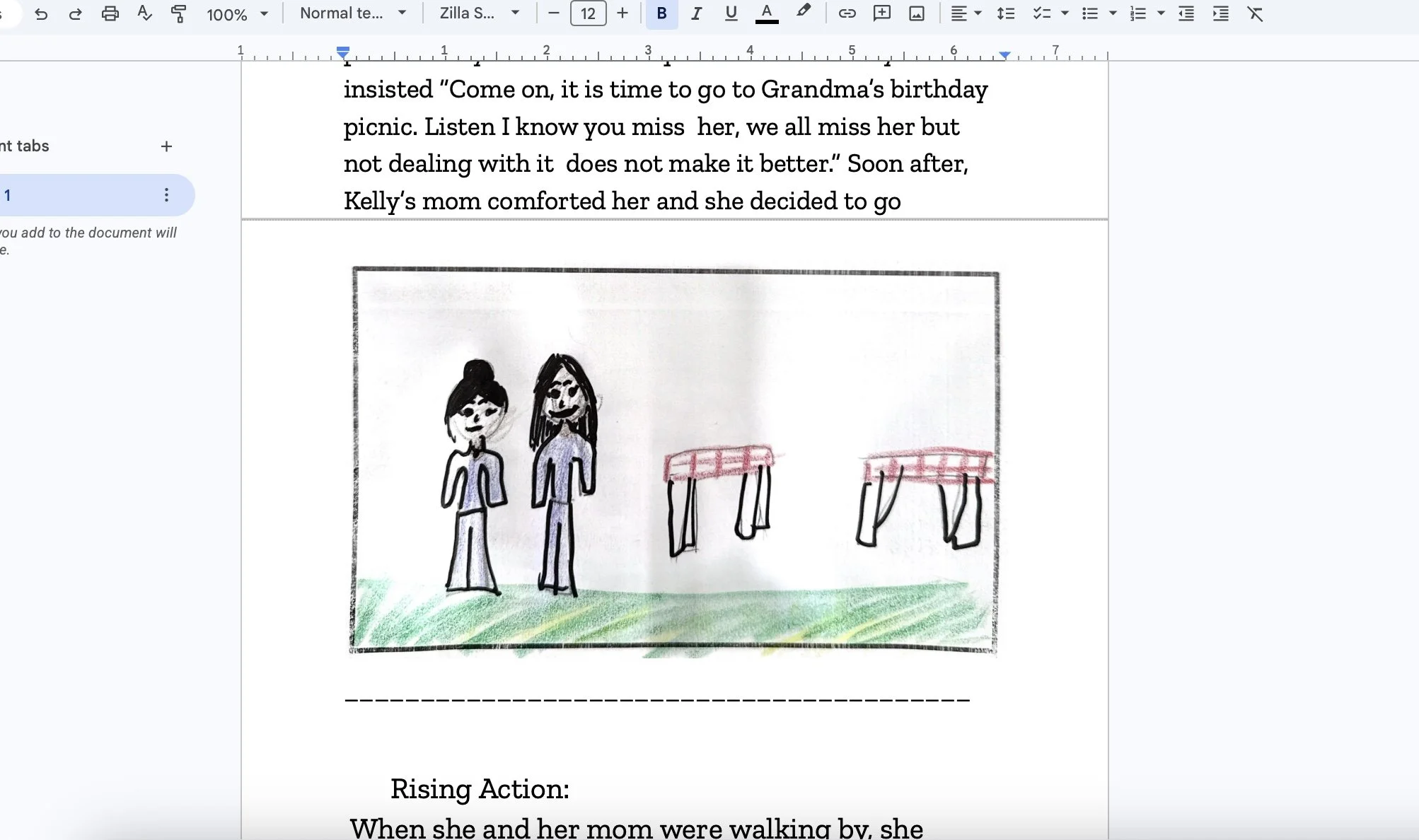Viewport: 1419px width, 840px height.
Task: Add a new document tab
Action: coord(166,146)
